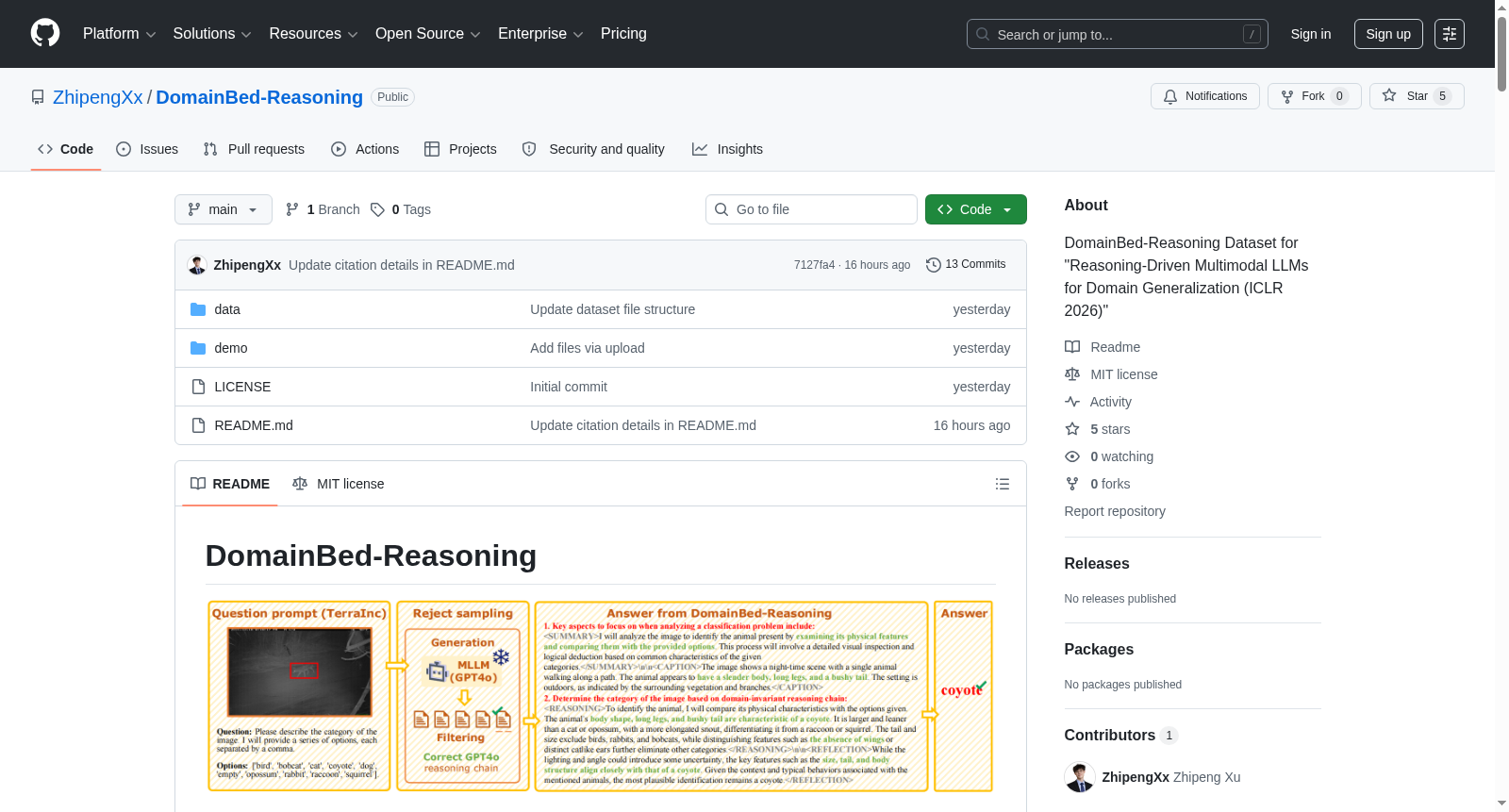This screenshot has width=1509, height=812.
Task: Click the Go to file search box
Action: point(811,209)
